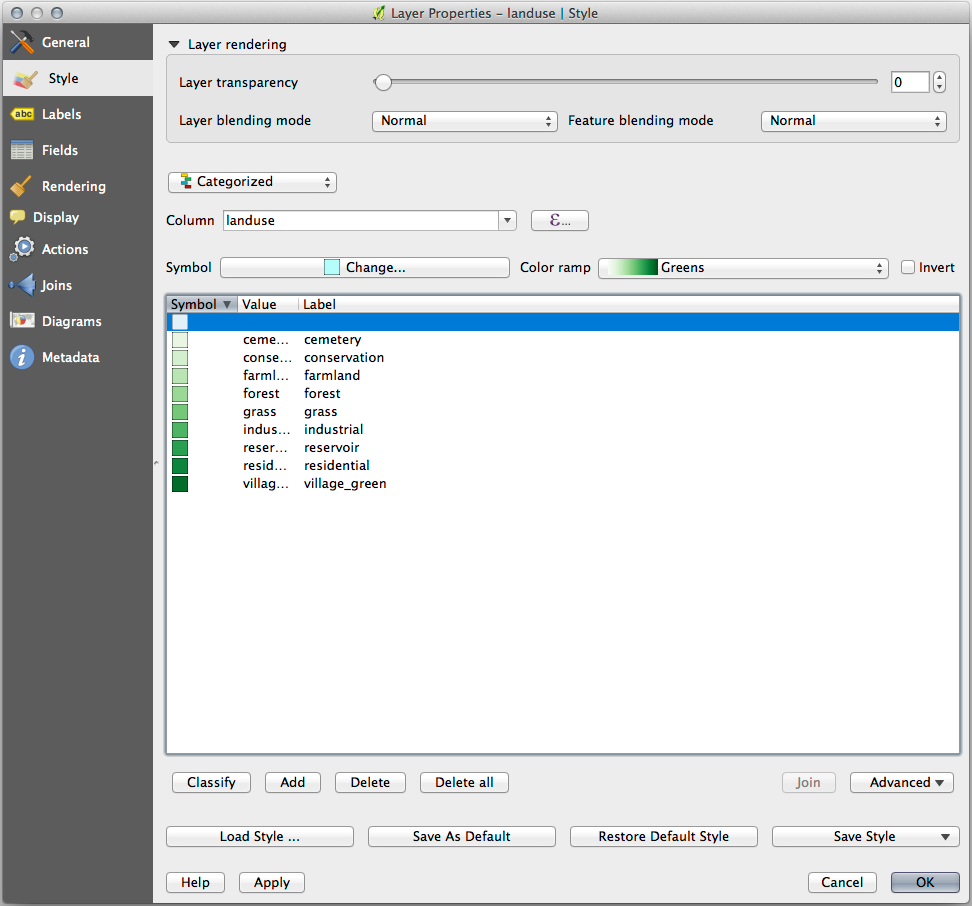Open the Greens color ramp dropdown

[x=742, y=268]
